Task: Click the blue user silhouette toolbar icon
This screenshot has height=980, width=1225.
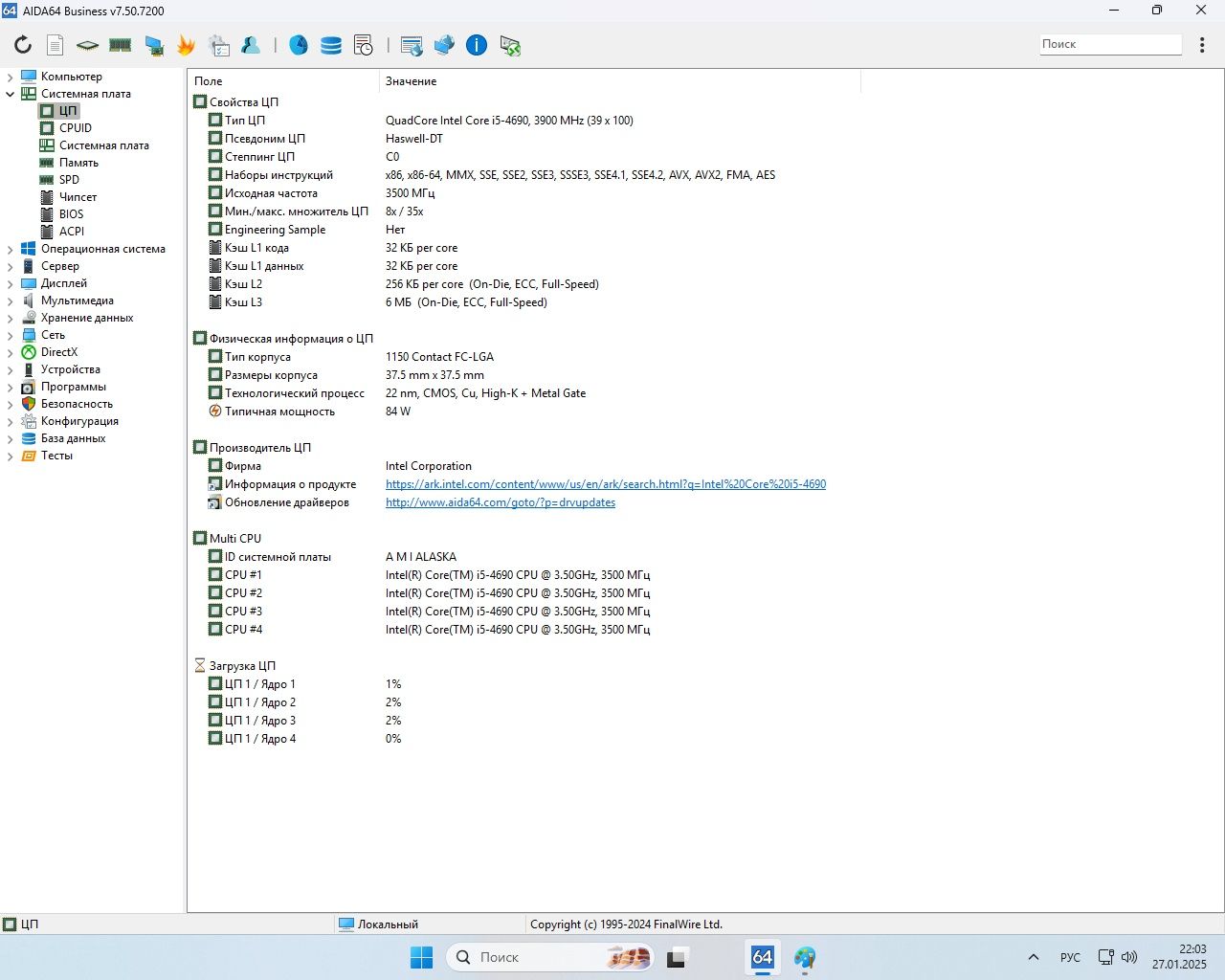Action: point(251,45)
